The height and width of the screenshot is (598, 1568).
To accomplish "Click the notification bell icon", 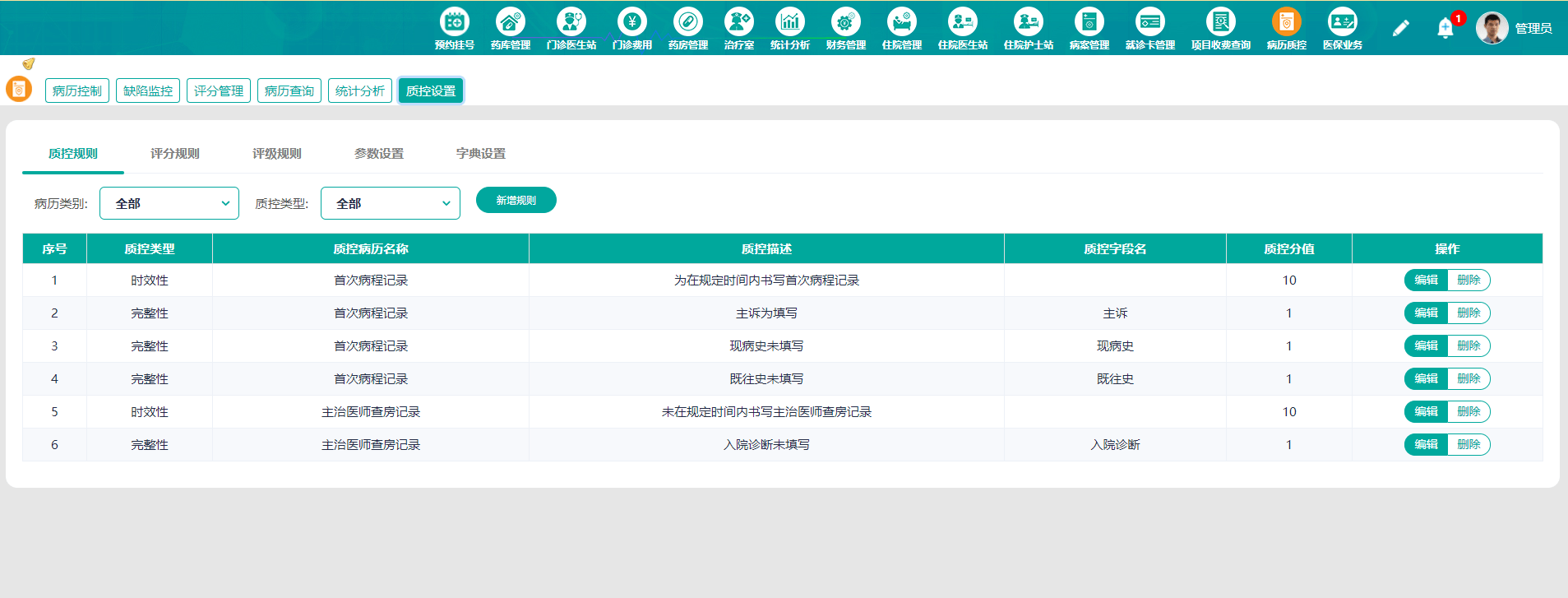I will 1445,29.
